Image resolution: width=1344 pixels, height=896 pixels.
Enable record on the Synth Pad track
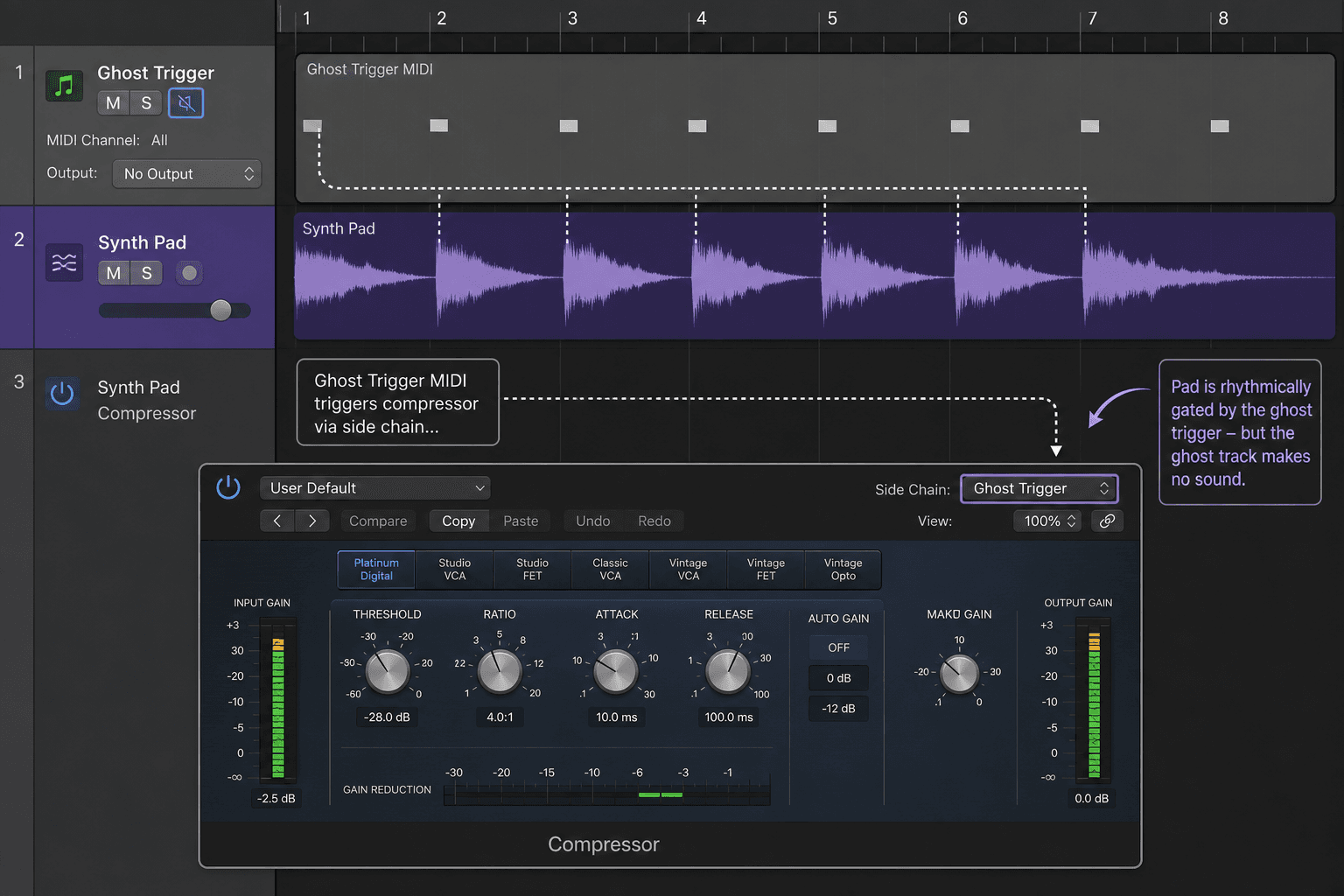coord(189,273)
